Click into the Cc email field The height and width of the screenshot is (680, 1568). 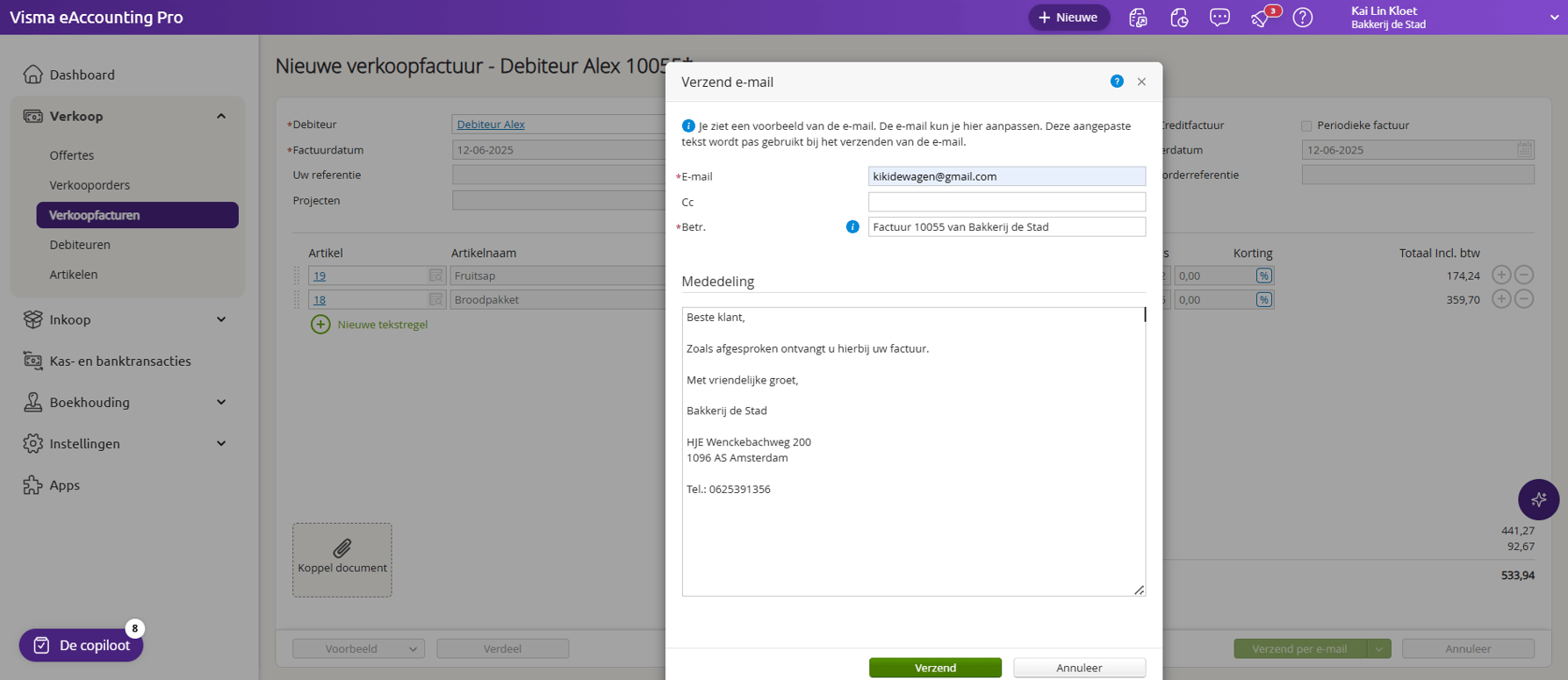1006,202
